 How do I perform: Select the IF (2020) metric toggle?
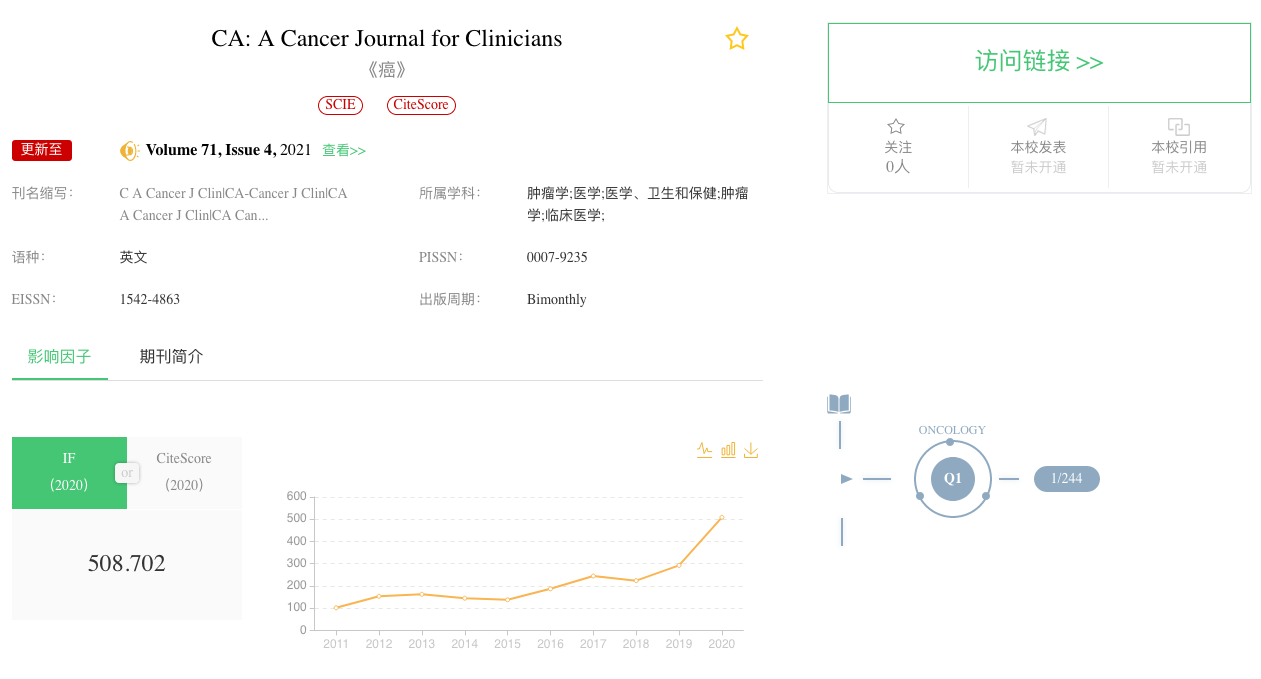69,472
